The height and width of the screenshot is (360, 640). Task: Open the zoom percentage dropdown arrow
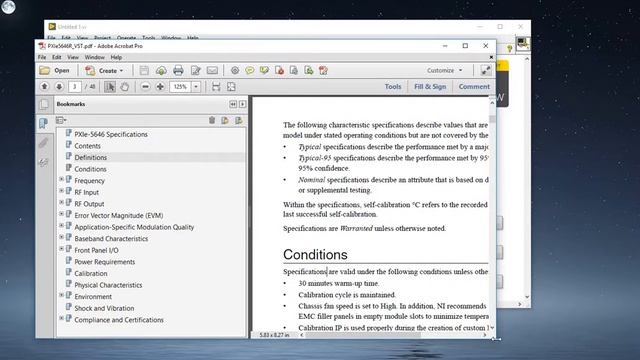pos(196,87)
